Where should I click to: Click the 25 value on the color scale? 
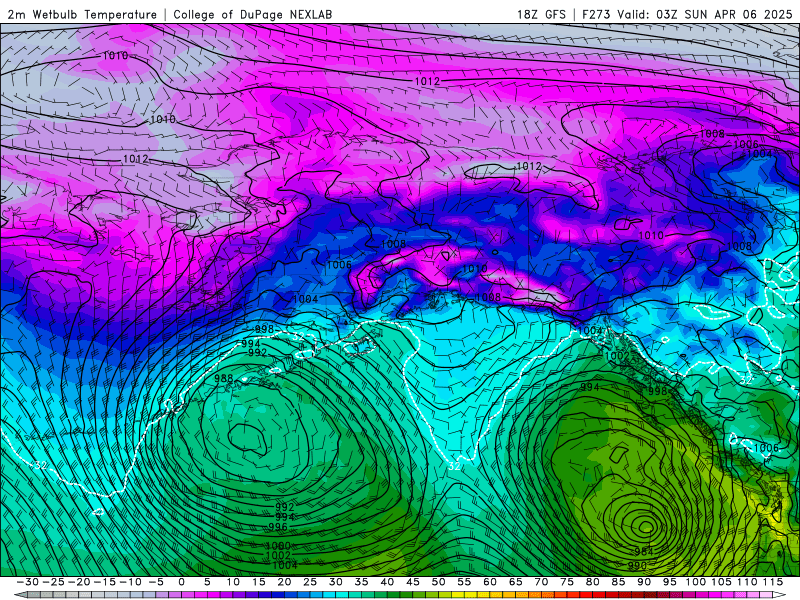click(310, 582)
